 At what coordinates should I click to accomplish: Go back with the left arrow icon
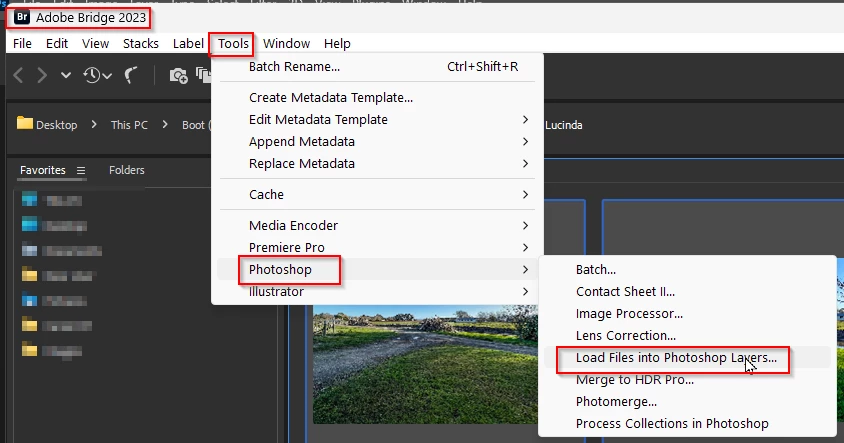[18, 75]
